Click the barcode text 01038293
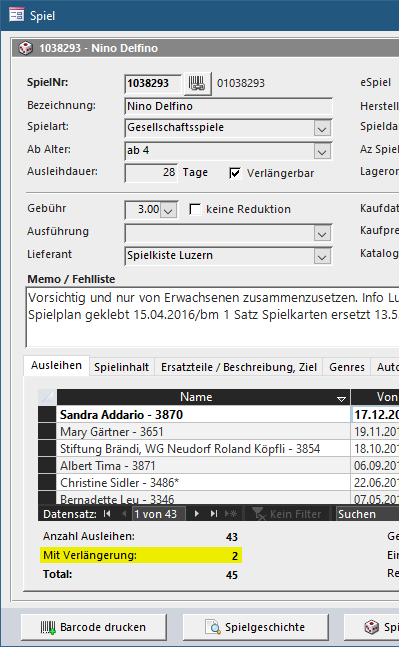Viewport: 399px width, 647px height. (241, 83)
